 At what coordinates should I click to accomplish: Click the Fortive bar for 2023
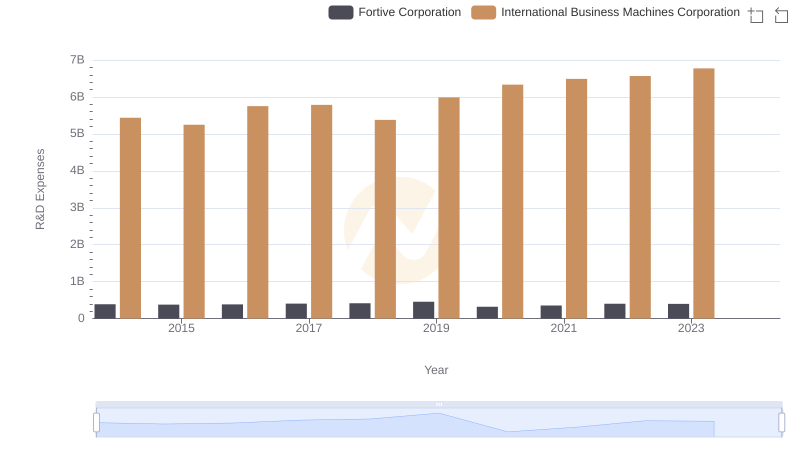[679, 311]
